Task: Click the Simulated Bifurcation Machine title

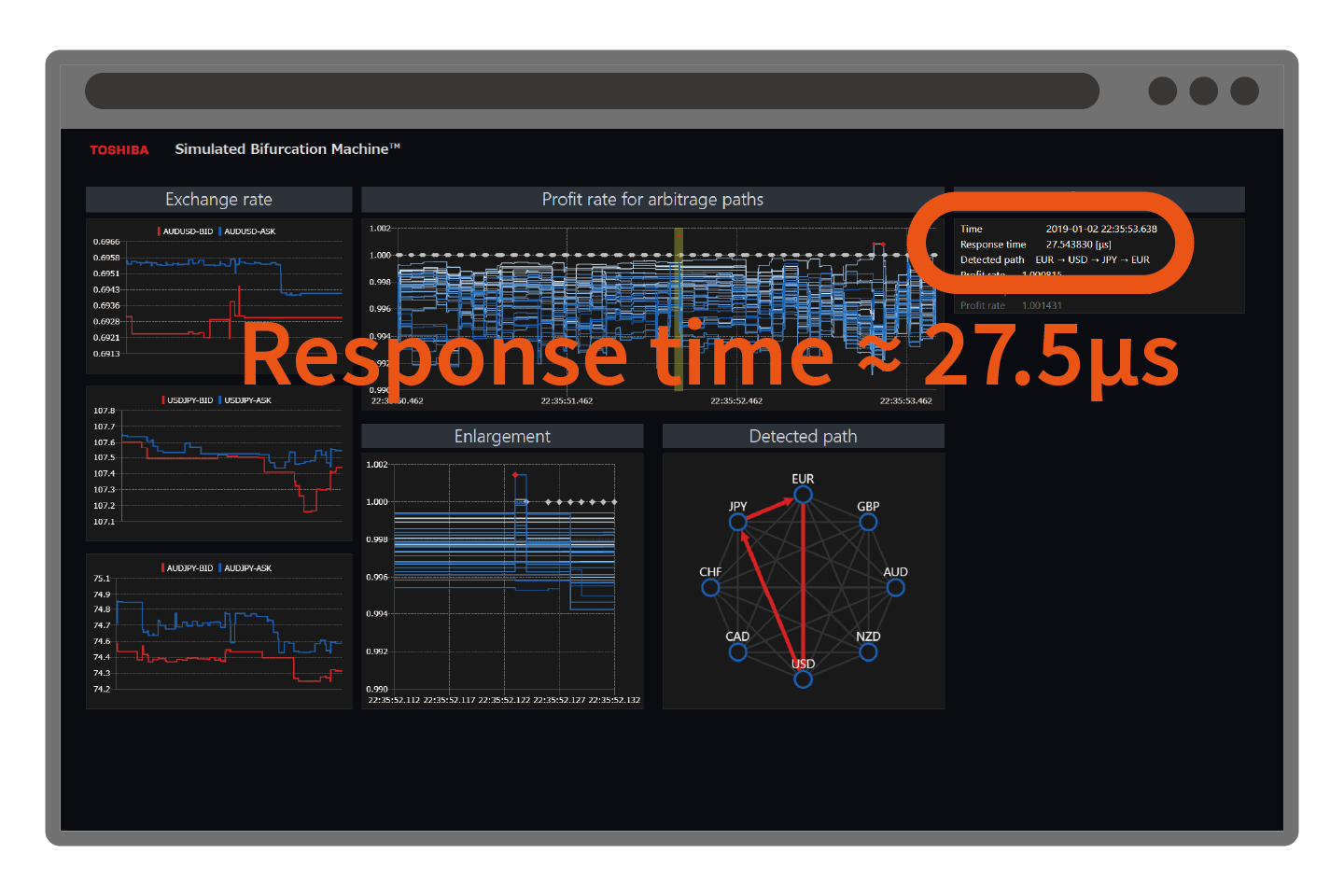Action: tap(287, 149)
